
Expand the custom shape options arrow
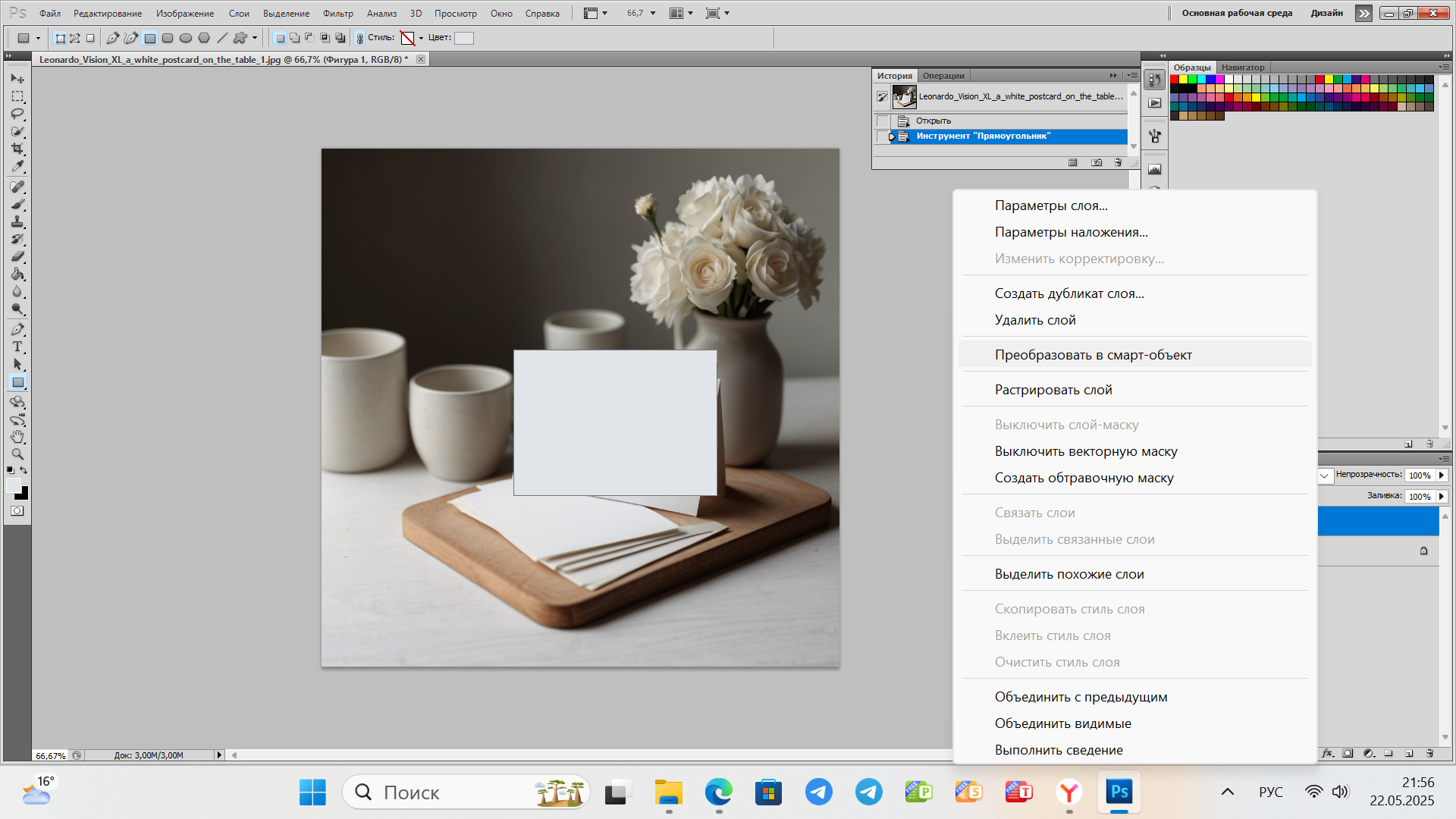point(255,38)
